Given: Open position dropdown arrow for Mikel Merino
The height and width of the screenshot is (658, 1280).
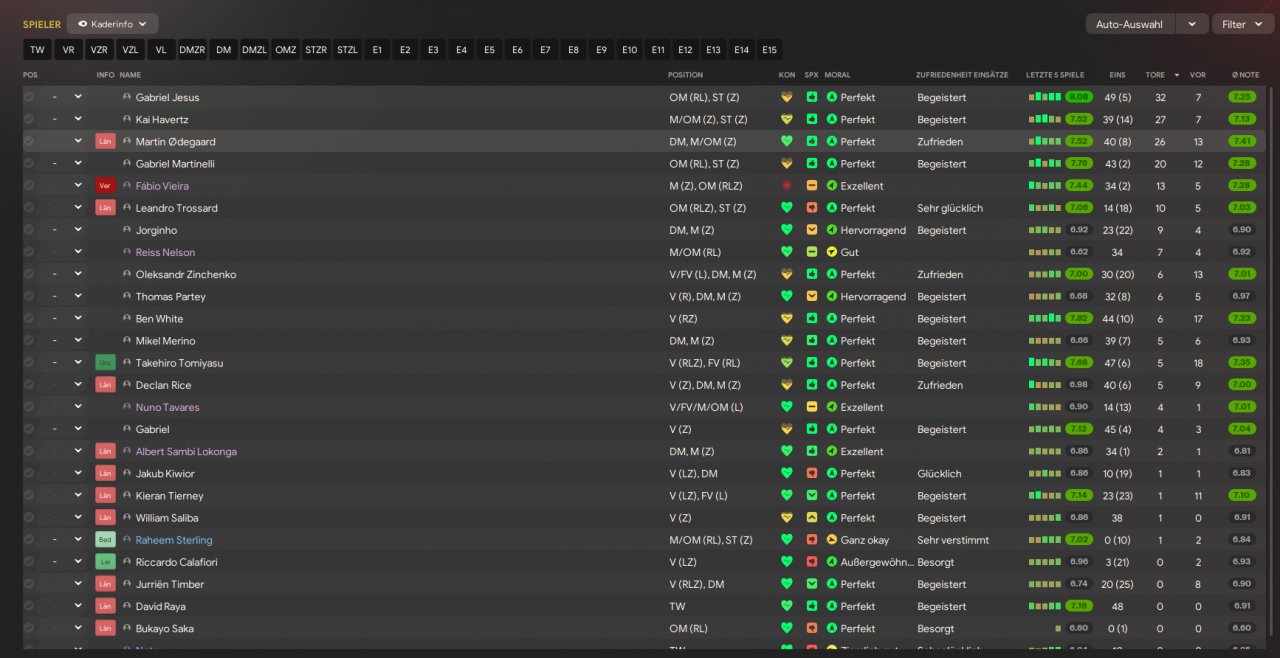Looking at the screenshot, I should point(78,341).
